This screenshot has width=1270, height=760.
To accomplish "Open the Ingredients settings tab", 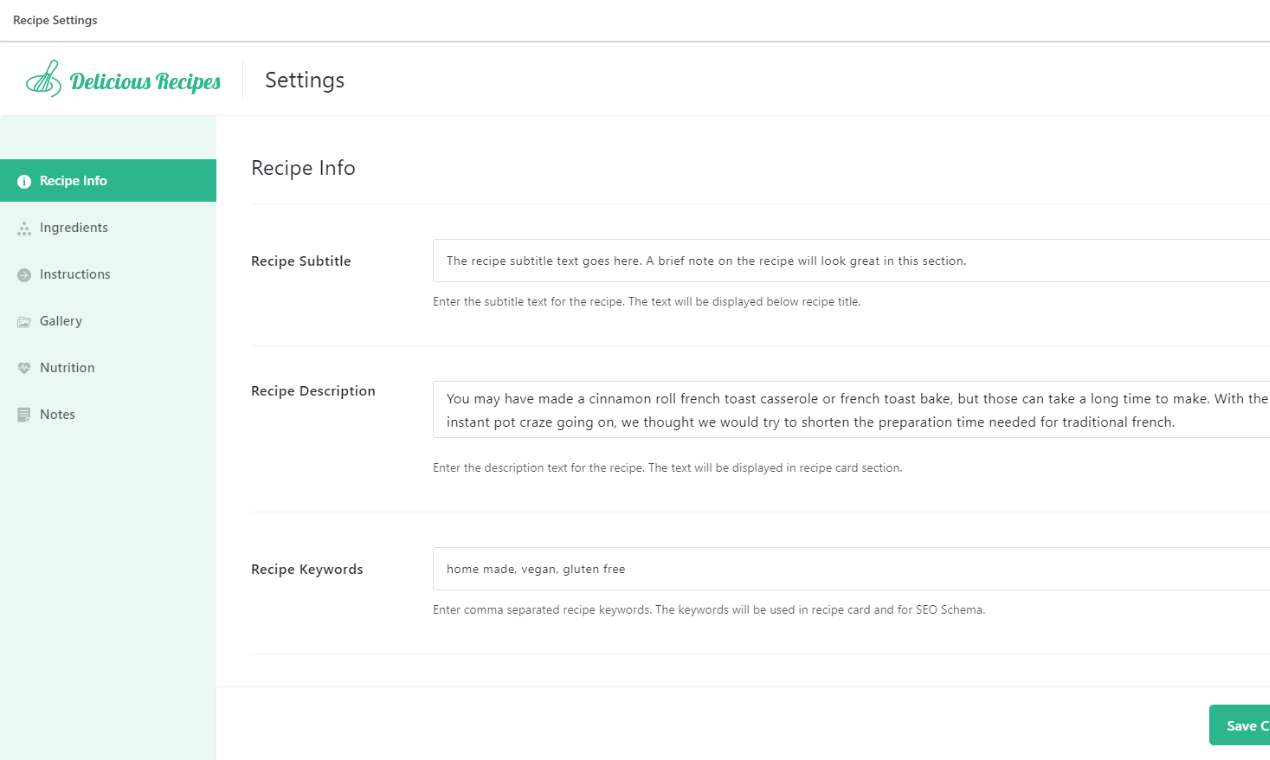I will coord(108,228).
